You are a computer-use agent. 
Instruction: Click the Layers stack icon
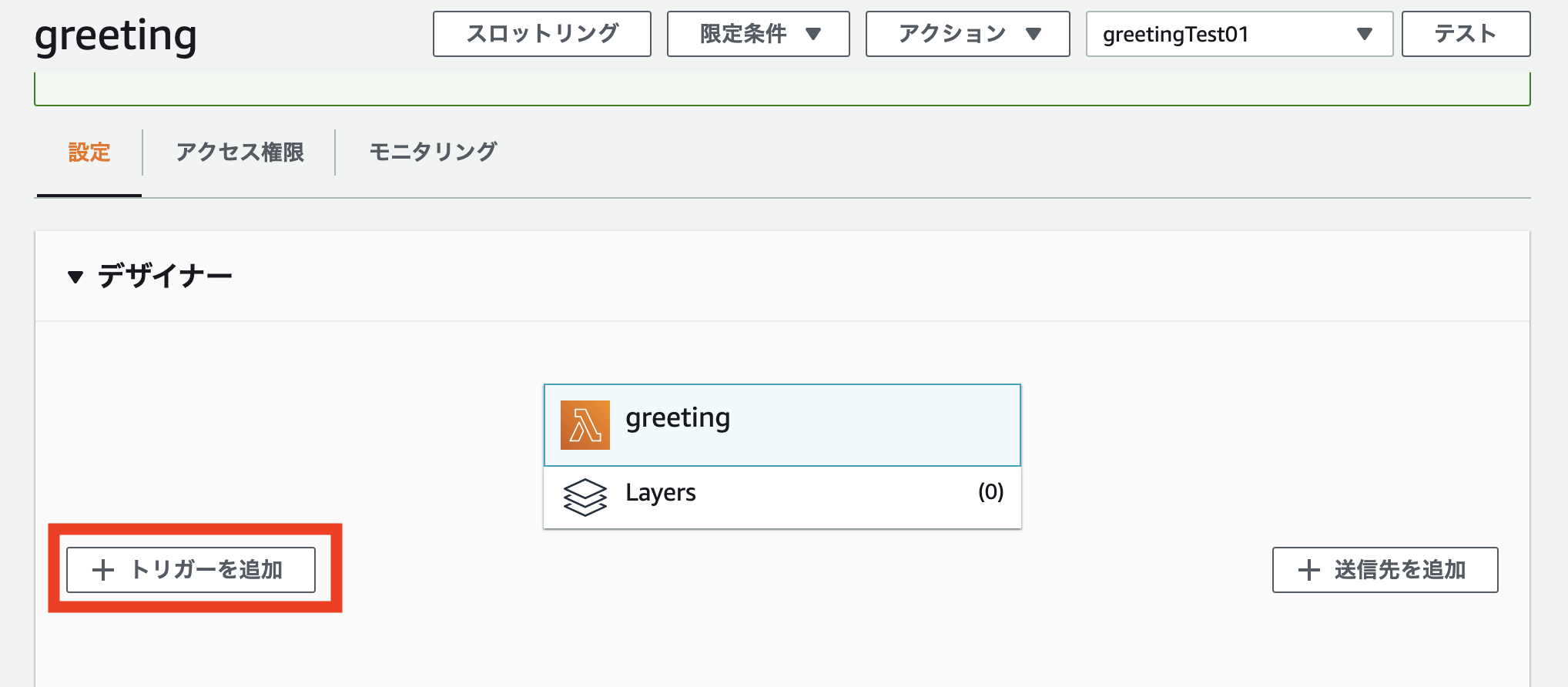coord(585,497)
